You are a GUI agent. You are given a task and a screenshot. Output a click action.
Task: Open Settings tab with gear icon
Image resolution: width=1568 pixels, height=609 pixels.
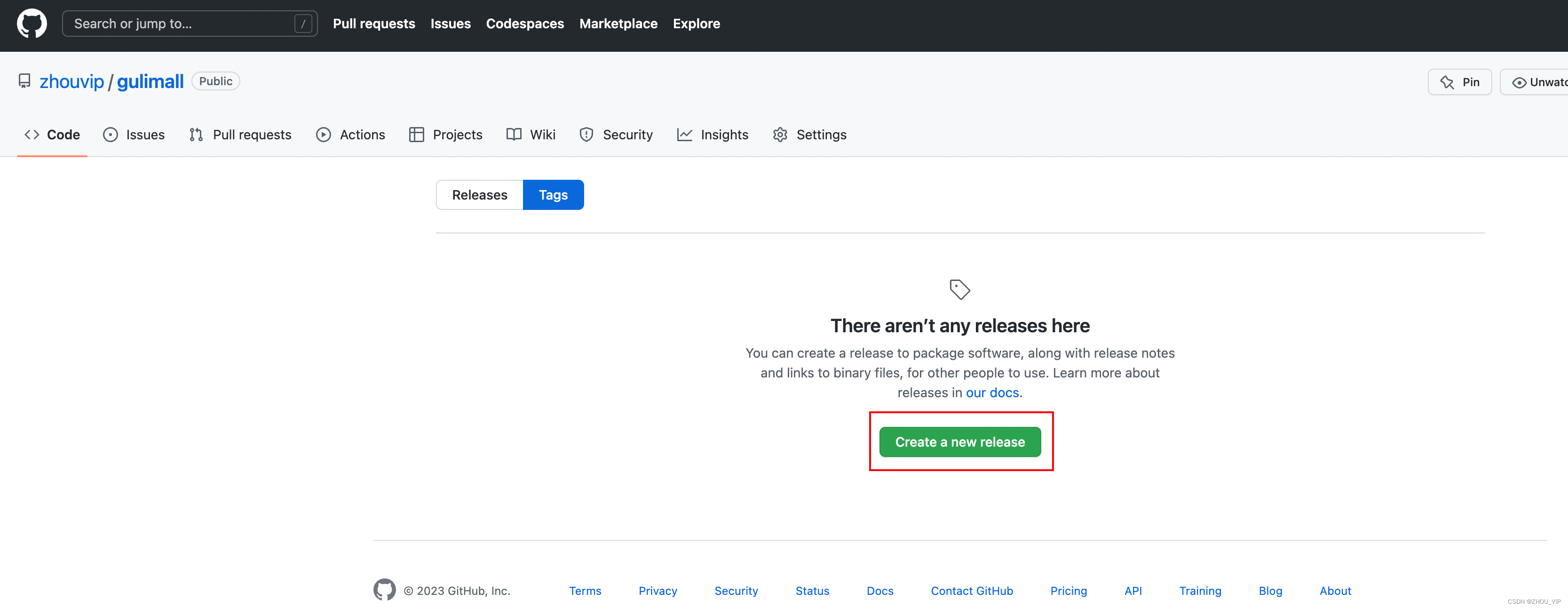pos(809,135)
